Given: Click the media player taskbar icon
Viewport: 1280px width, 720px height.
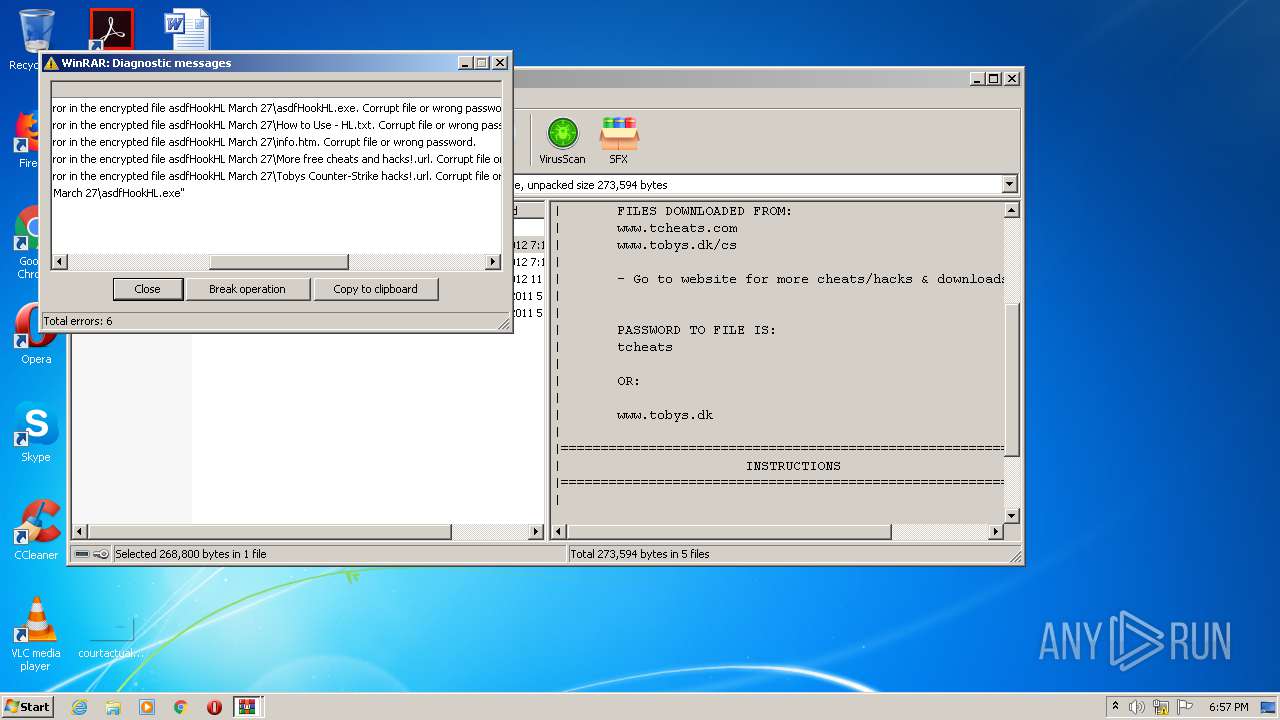Looking at the screenshot, I should [x=147, y=707].
